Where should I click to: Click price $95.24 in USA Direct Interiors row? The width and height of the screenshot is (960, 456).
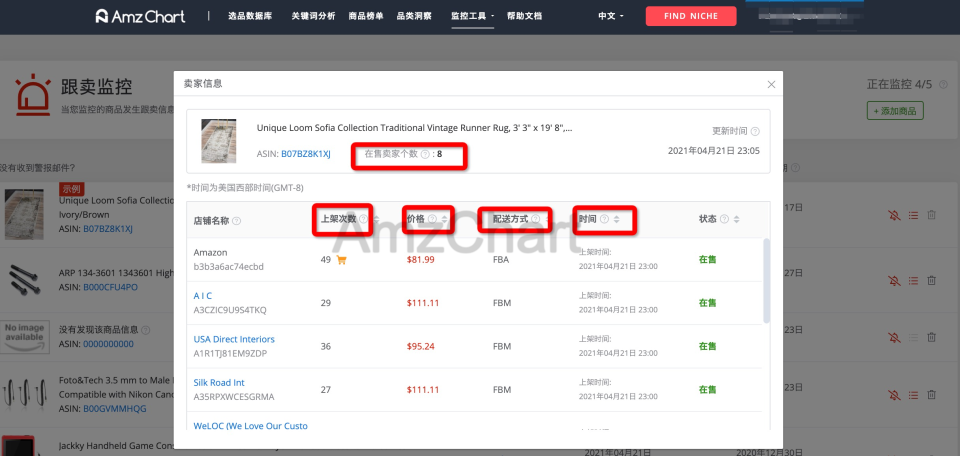click(421, 346)
